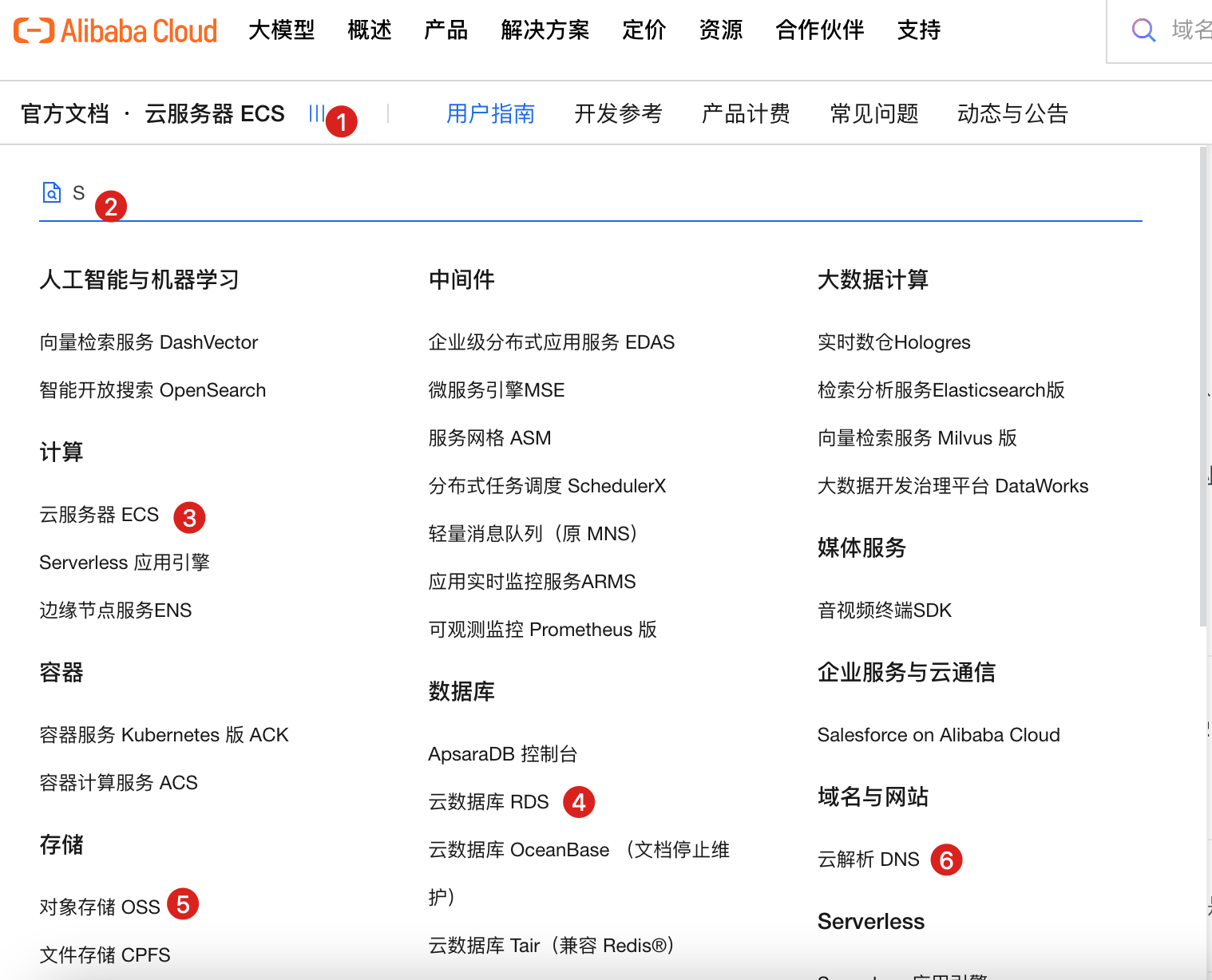Open 检索分析服务Elasticsearch版 docs
The width and height of the screenshot is (1212, 980).
(x=941, y=390)
